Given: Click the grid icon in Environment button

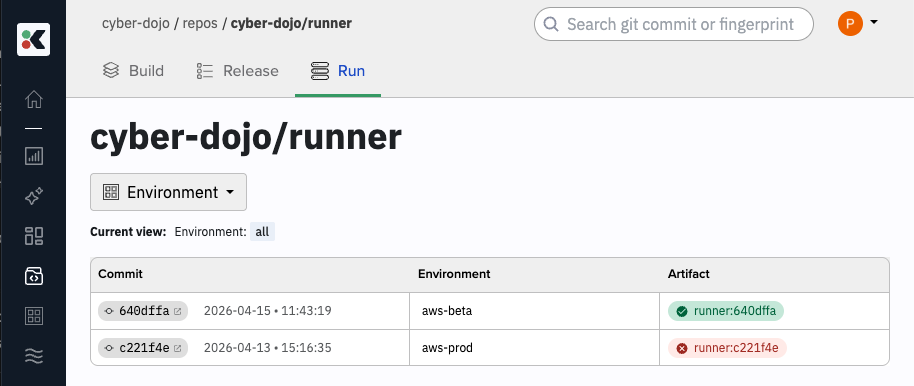Looking at the screenshot, I should coord(111,192).
